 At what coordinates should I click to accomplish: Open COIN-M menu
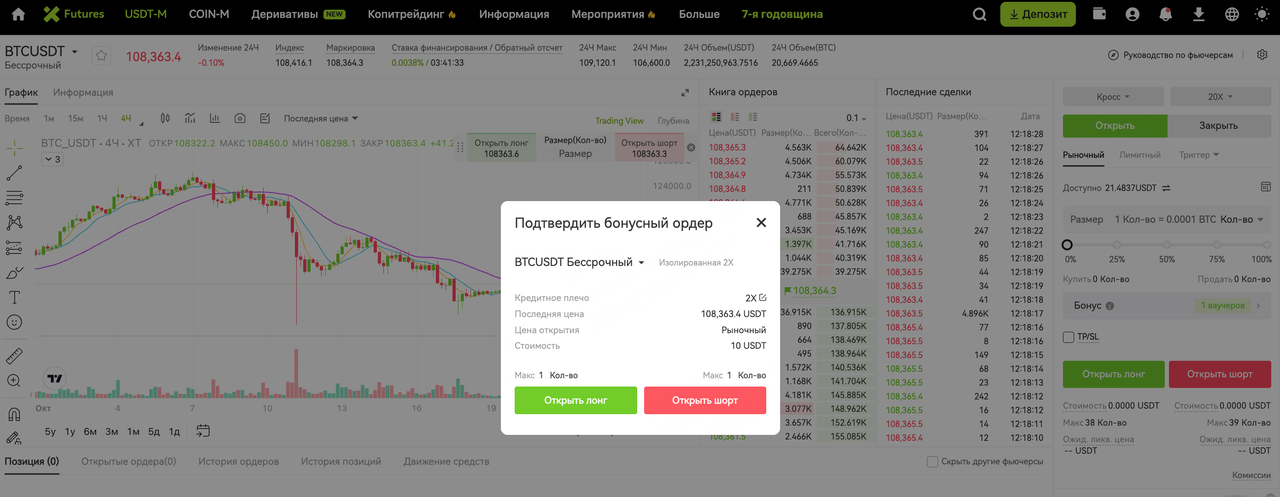point(209,15)
